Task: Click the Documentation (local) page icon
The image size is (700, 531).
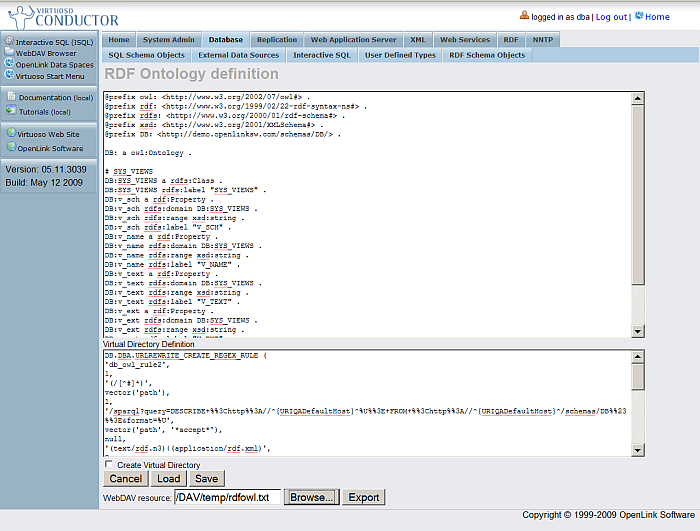Action: [x=12, y=96]
